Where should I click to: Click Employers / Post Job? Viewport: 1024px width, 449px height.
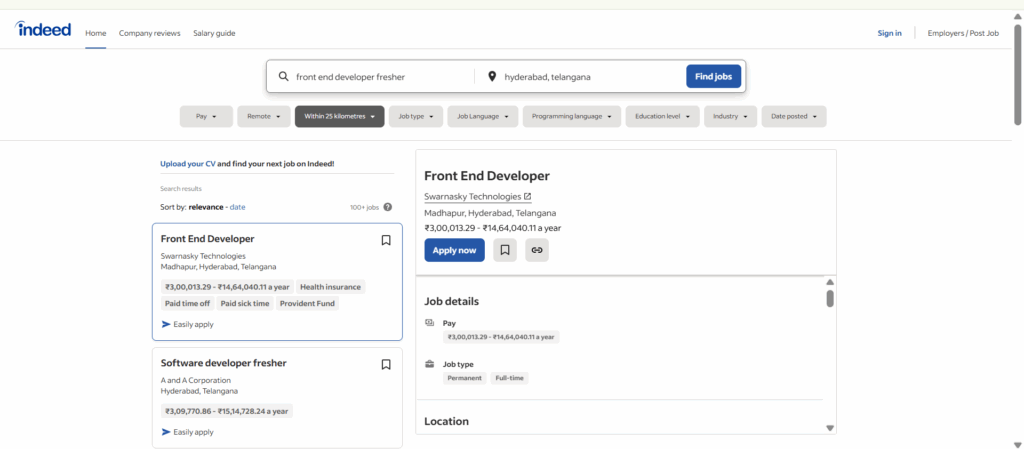click(x=963, y=33)
